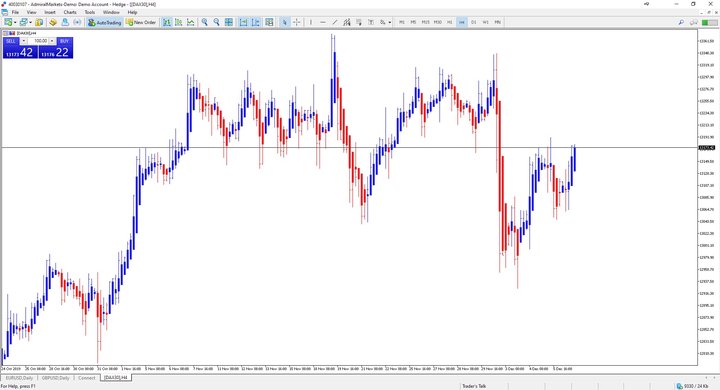The width and height of the screenshot is (720, 390).
Task: Open the search magnifier icon
Action: (681, 22)
